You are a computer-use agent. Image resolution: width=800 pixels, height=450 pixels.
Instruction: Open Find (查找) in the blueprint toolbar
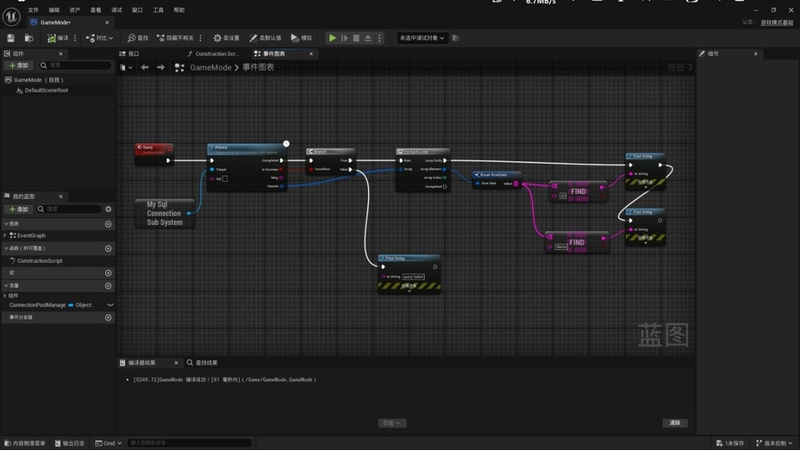(x=138, y=38)
